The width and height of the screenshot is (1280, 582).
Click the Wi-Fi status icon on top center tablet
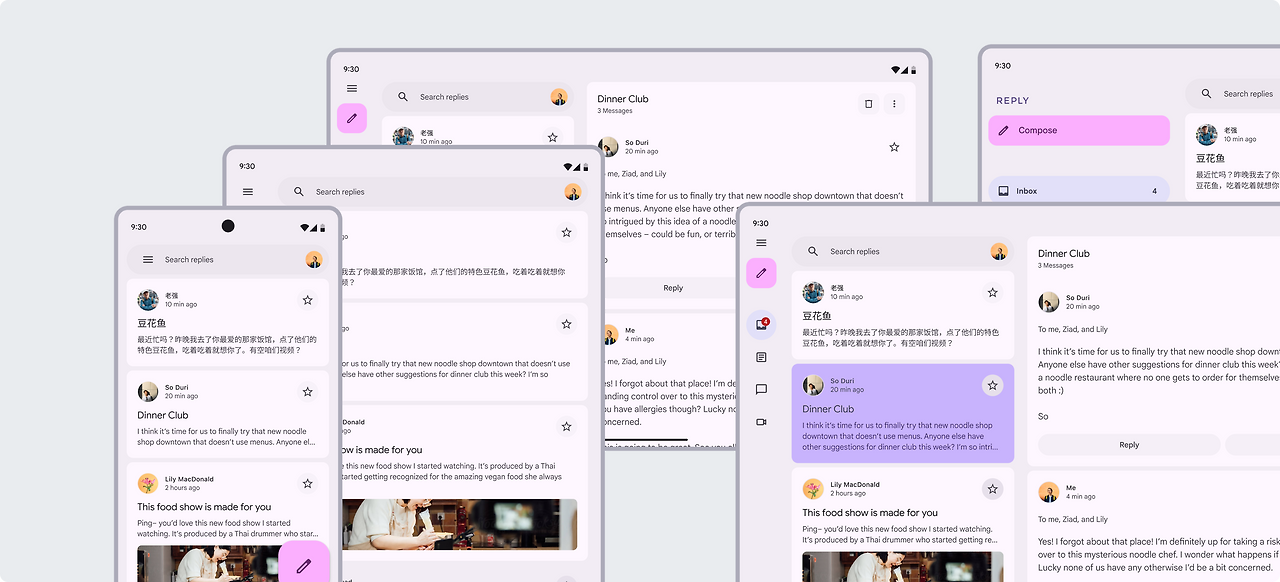(895, 70)
